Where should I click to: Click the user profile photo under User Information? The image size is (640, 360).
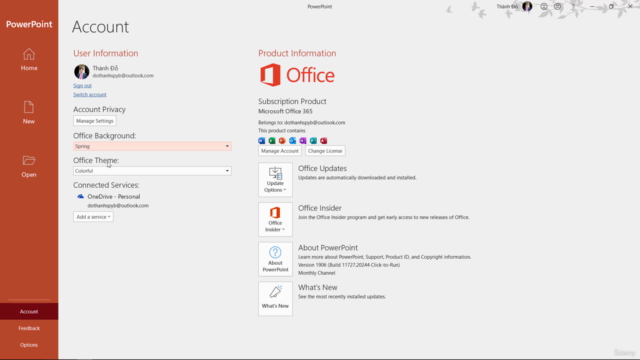pos(82,72)
